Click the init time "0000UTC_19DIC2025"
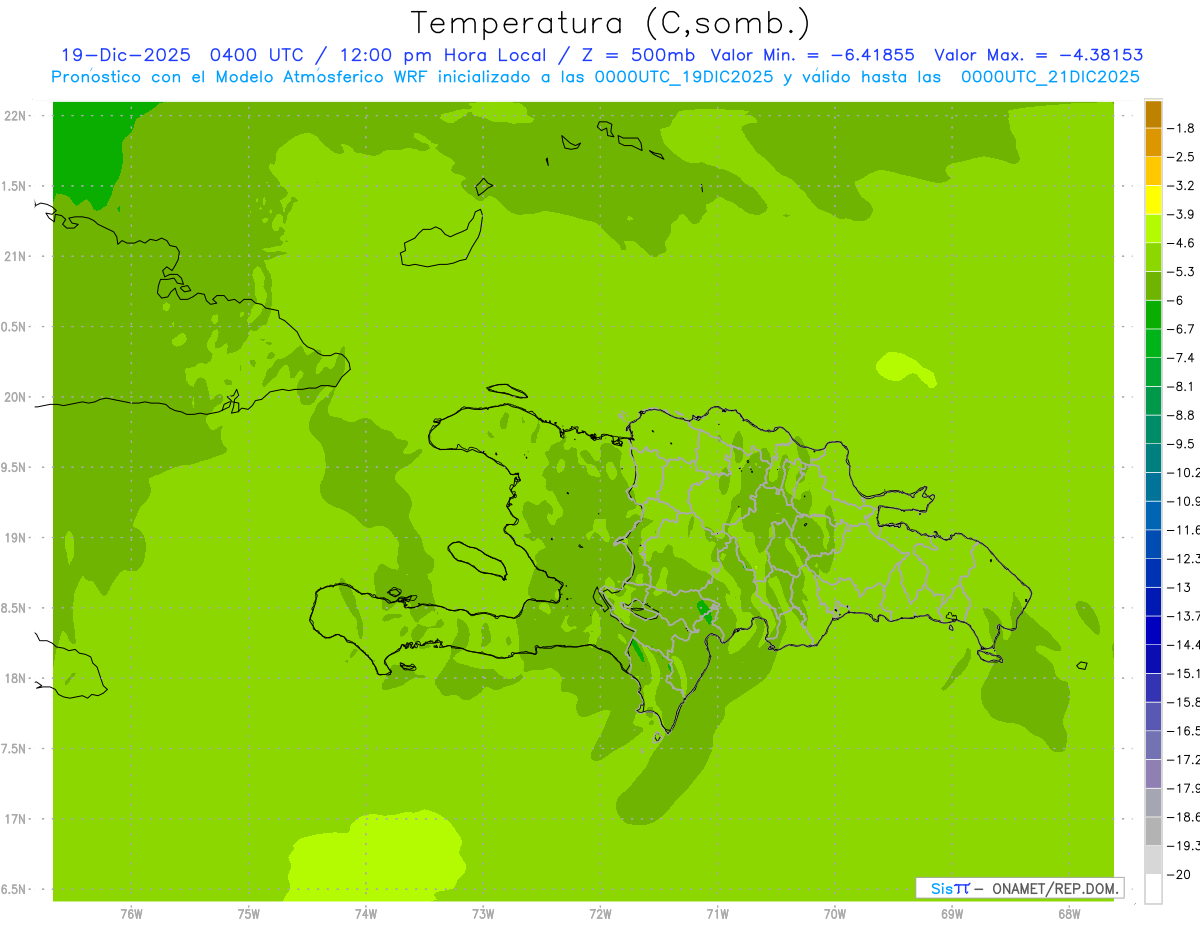The height and width of the screenshot is (927, 1200). pyautogui.click(x=684, y=77)
